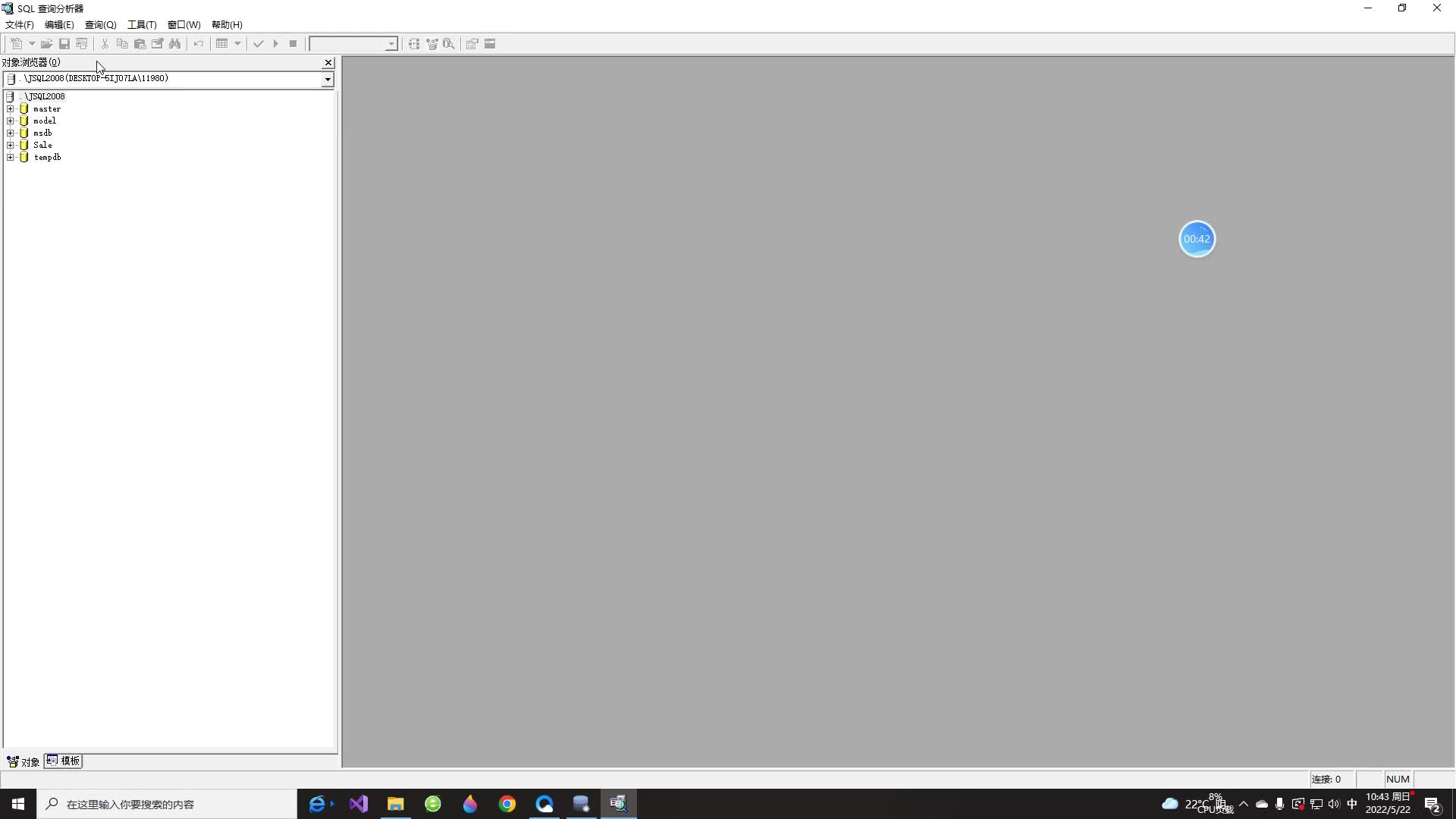Toggle the Show Results Pane icon
This screenshot has width=1456, height=819.
pos(490,44)
